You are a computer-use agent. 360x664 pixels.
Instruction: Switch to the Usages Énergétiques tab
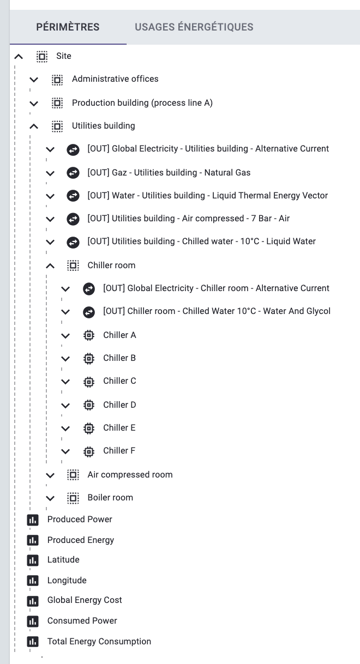[x=194, y=27]
